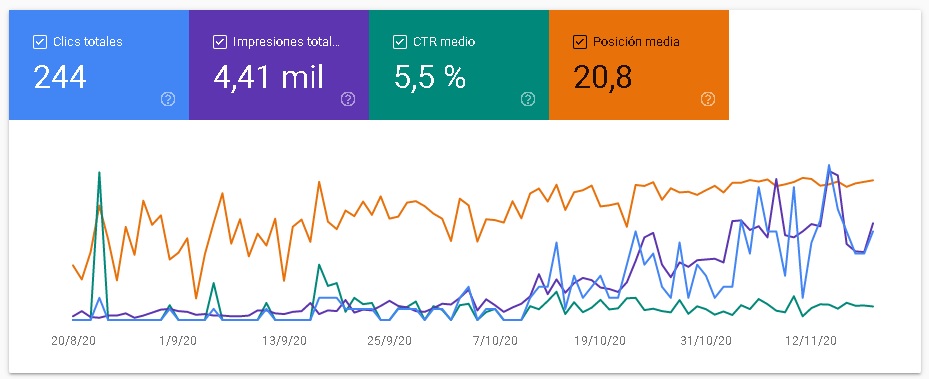Select the 4,41 mil impressions value
The width and height of the screenshot is (929, 379).
(x=268, y=77)
